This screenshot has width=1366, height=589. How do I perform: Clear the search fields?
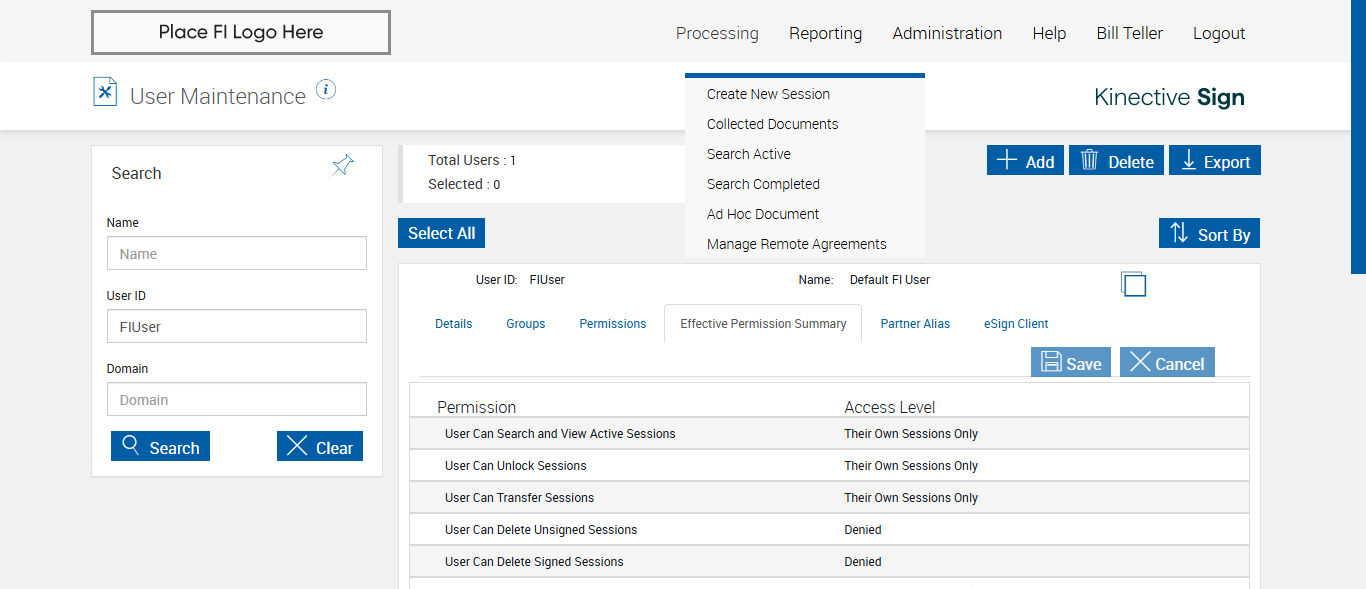(319, 447)
